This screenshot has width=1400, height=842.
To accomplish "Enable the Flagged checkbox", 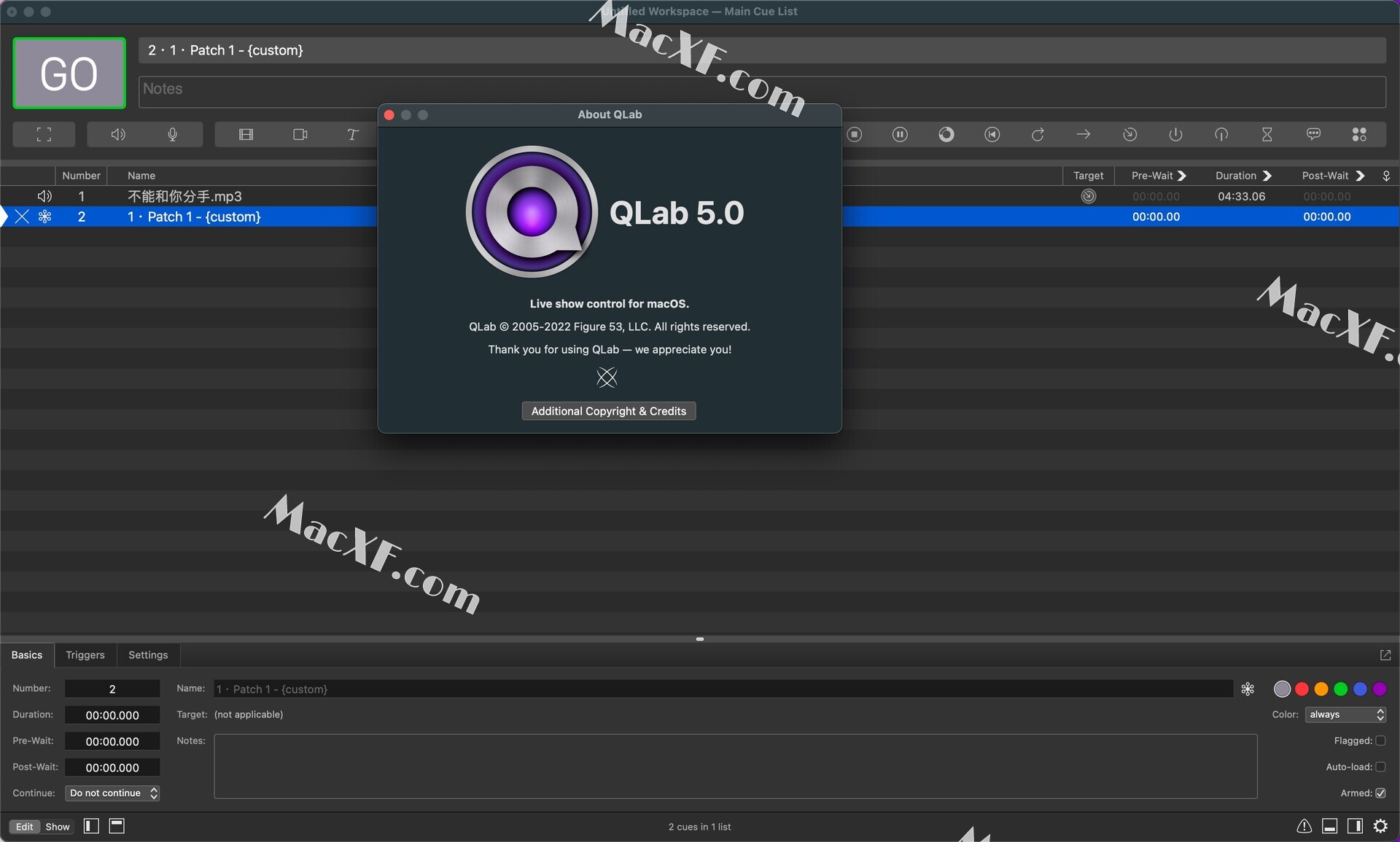I will coord(1380,741).
